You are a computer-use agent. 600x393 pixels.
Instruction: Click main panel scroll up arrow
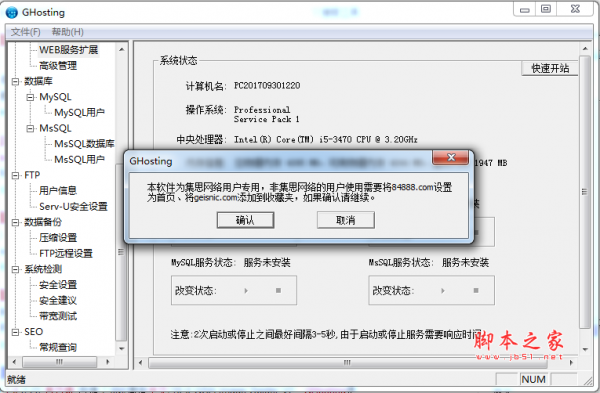pyautogui.click(x=585, y=49)
